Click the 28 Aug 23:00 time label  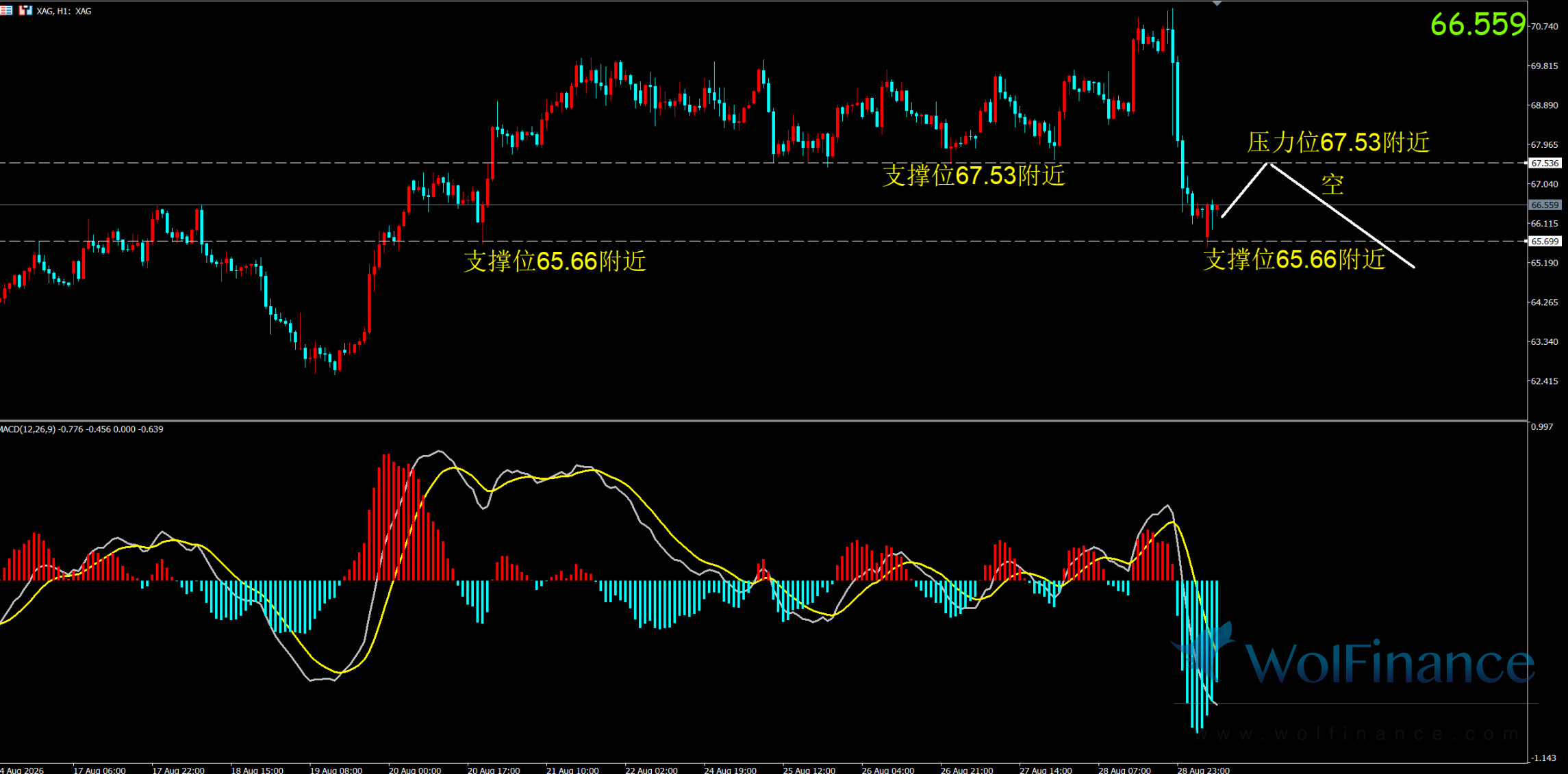(x=1203, y=770)
